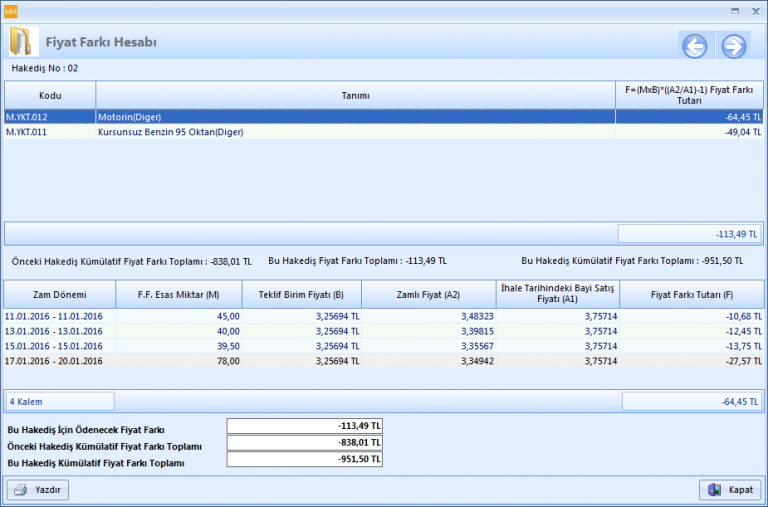Click the forward arrow navigation icon
The width and height of the screenshot is (768, 507).
tap(734, 46)
